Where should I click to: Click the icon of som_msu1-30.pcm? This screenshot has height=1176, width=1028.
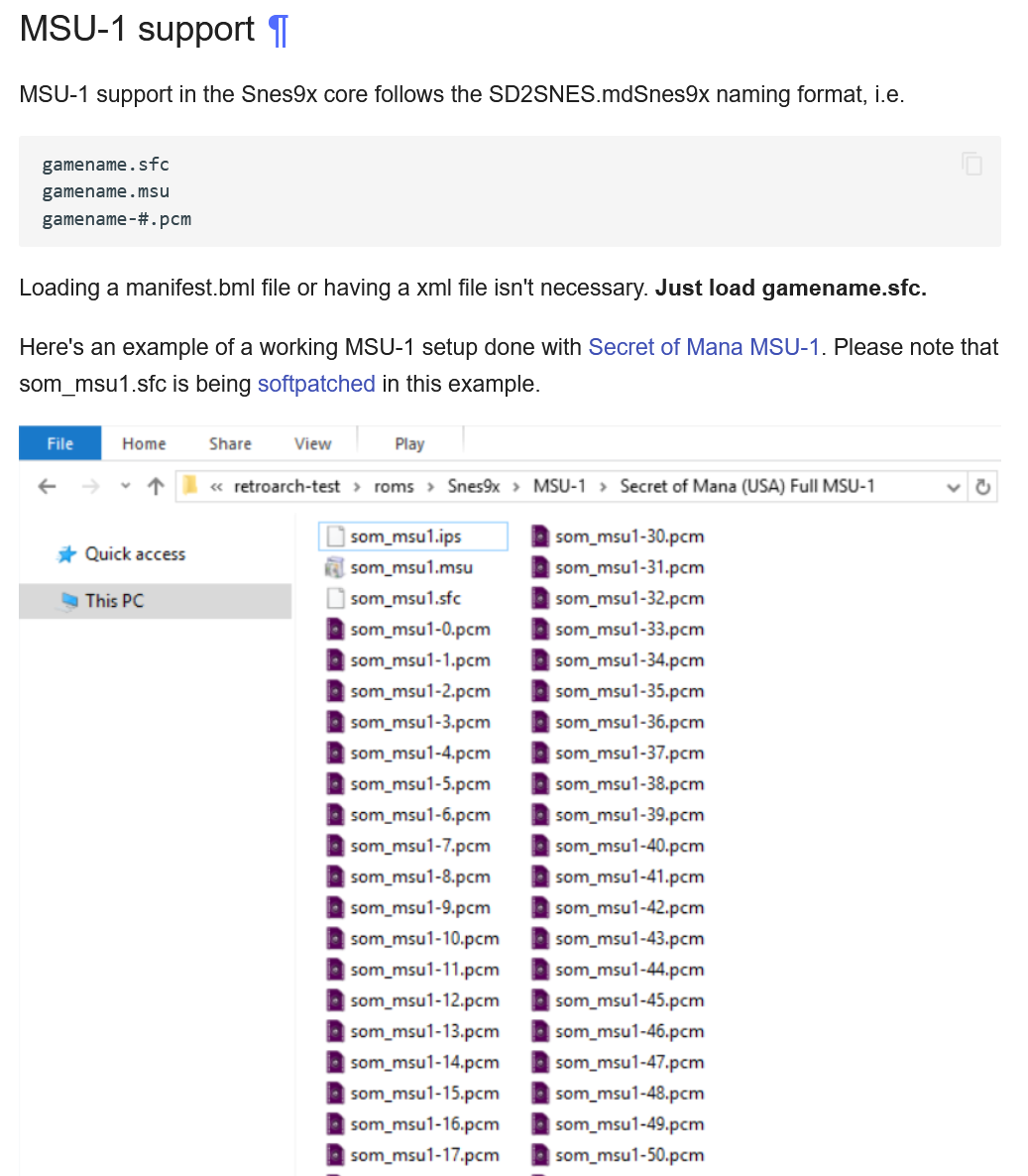(540, 536)
